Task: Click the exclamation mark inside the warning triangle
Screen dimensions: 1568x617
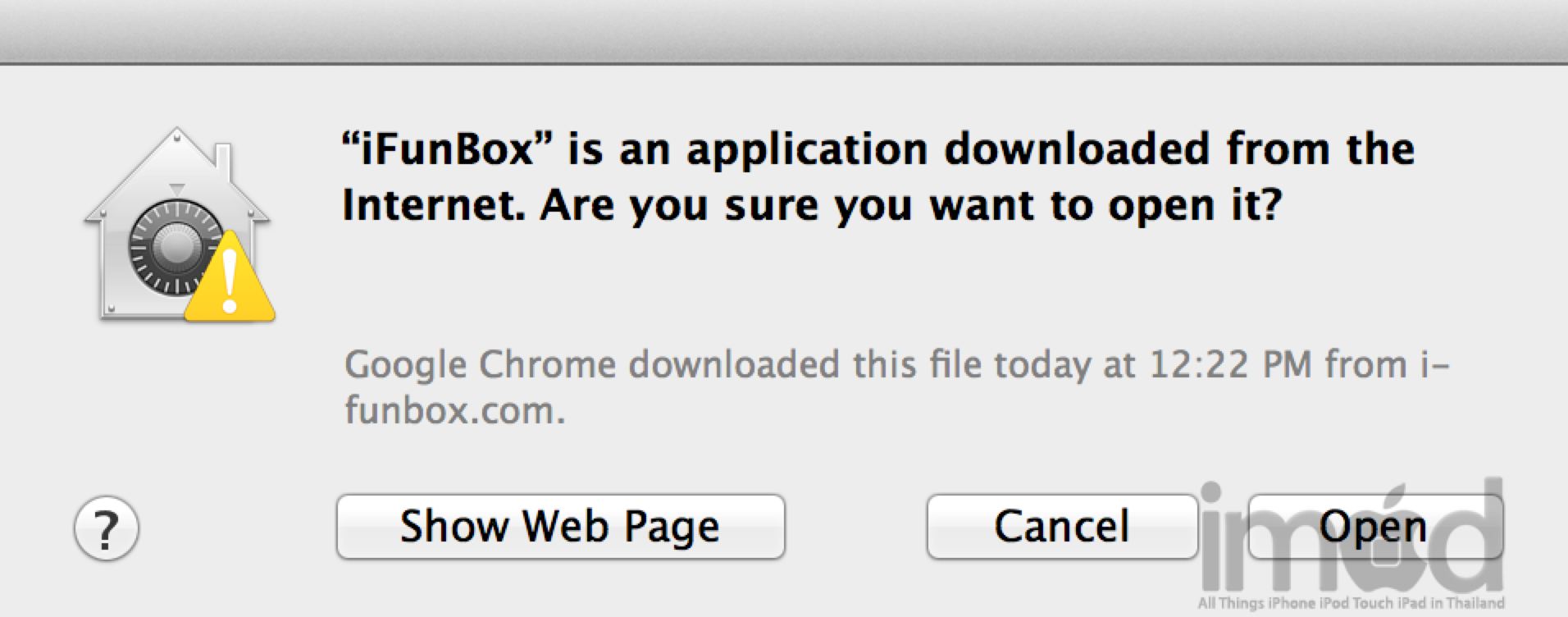Action: (x=230, y=281)
